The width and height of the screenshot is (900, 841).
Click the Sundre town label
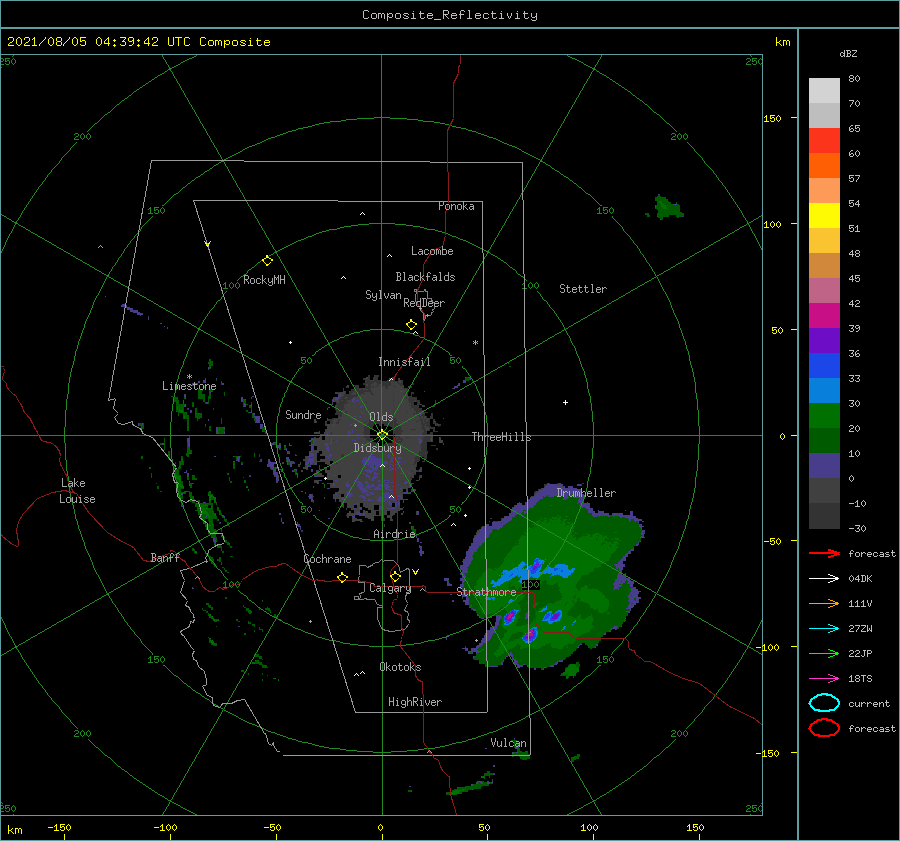303,414
